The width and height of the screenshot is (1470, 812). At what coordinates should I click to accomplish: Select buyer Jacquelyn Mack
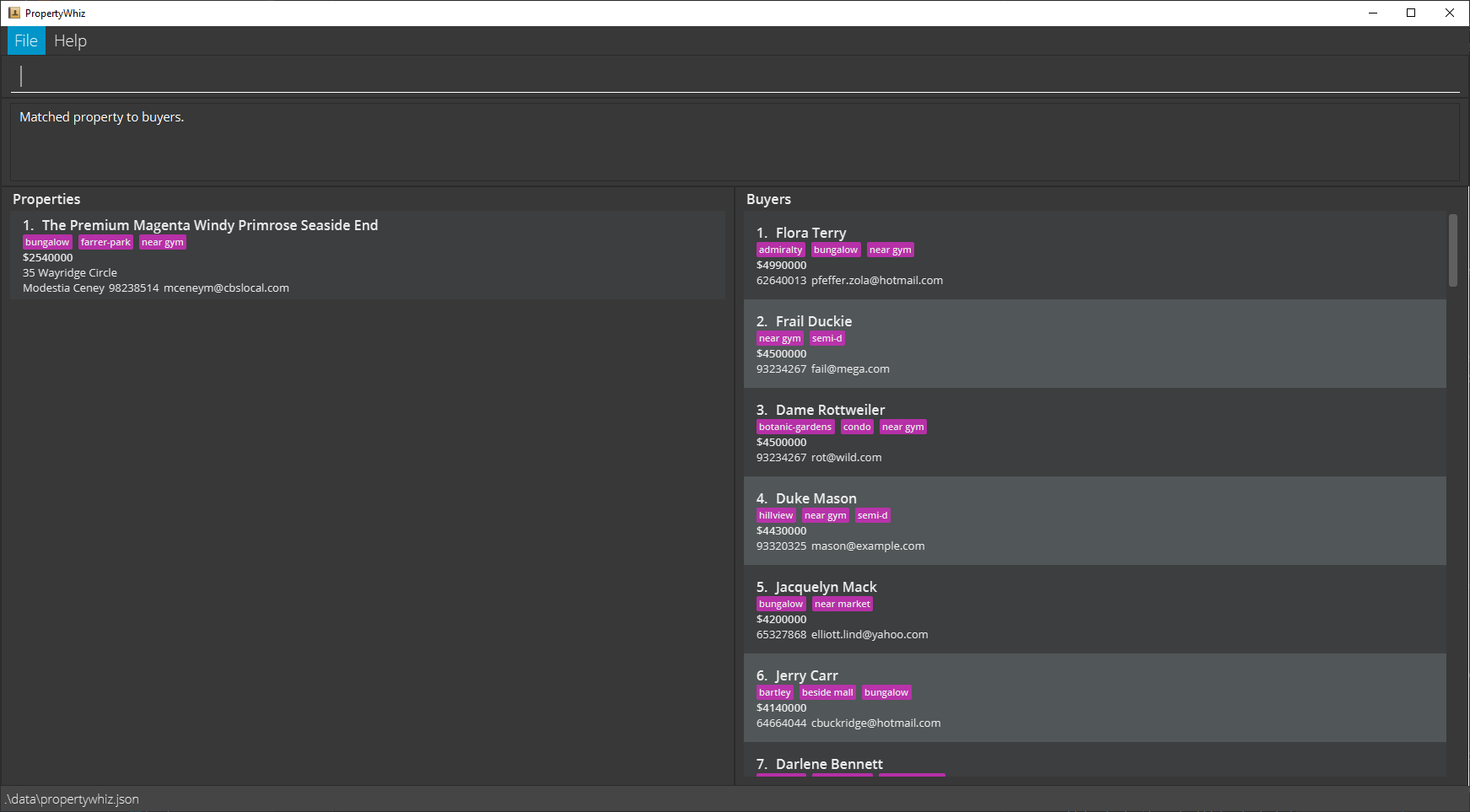pyautogui.click(x=1095, y=609)
